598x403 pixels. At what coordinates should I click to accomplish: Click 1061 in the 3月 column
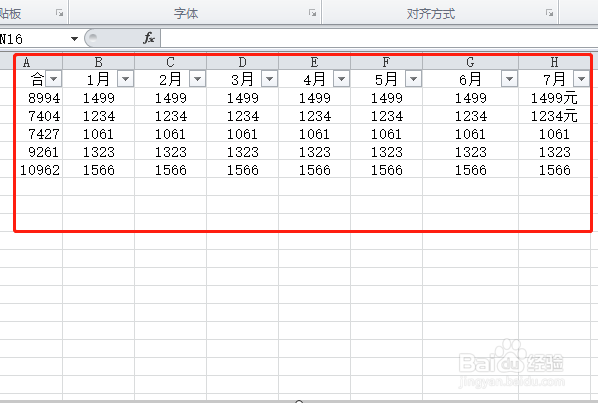click(243, 134)
